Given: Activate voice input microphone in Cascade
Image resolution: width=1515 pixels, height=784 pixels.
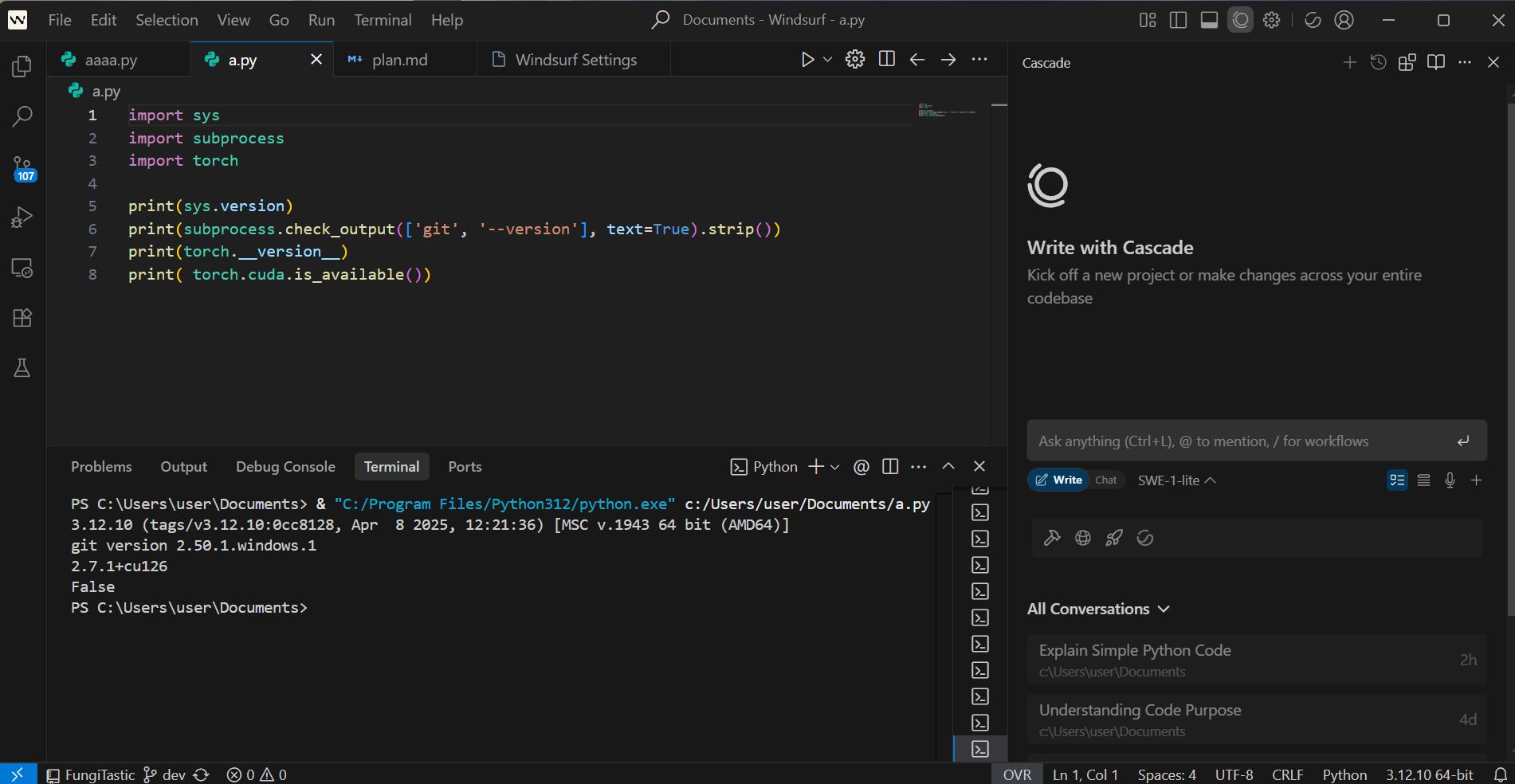Looking at the screenshot, I should (x=1450, y=480).
